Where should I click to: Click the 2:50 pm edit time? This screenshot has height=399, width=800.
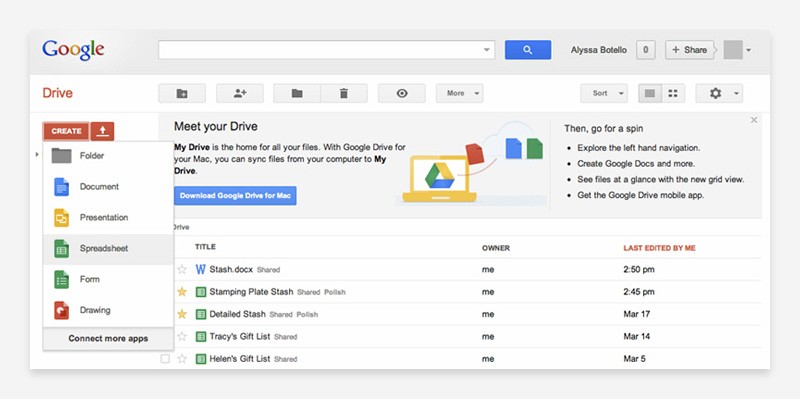click(639, 269)
